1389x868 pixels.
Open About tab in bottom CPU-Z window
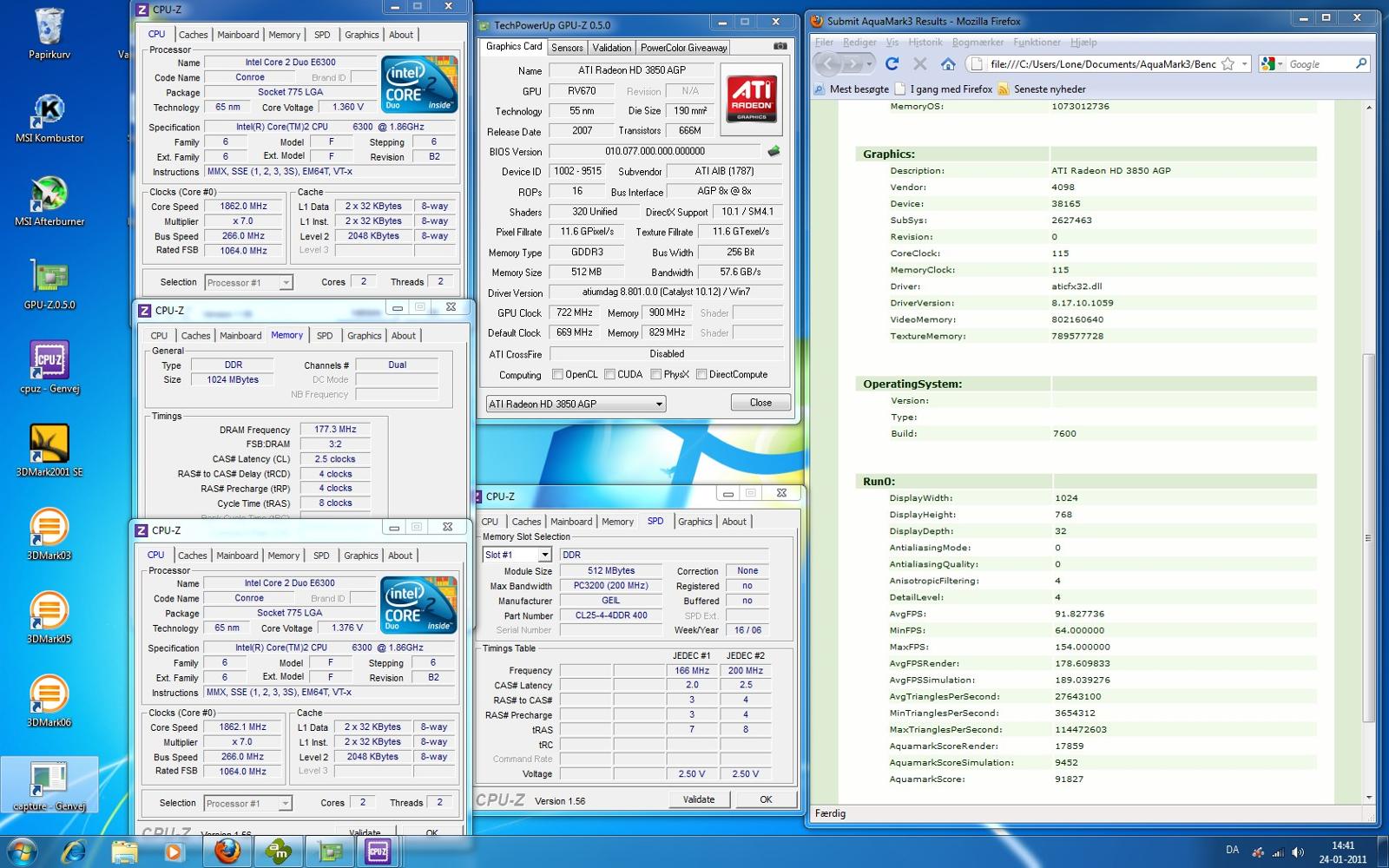tap(400, 556)
